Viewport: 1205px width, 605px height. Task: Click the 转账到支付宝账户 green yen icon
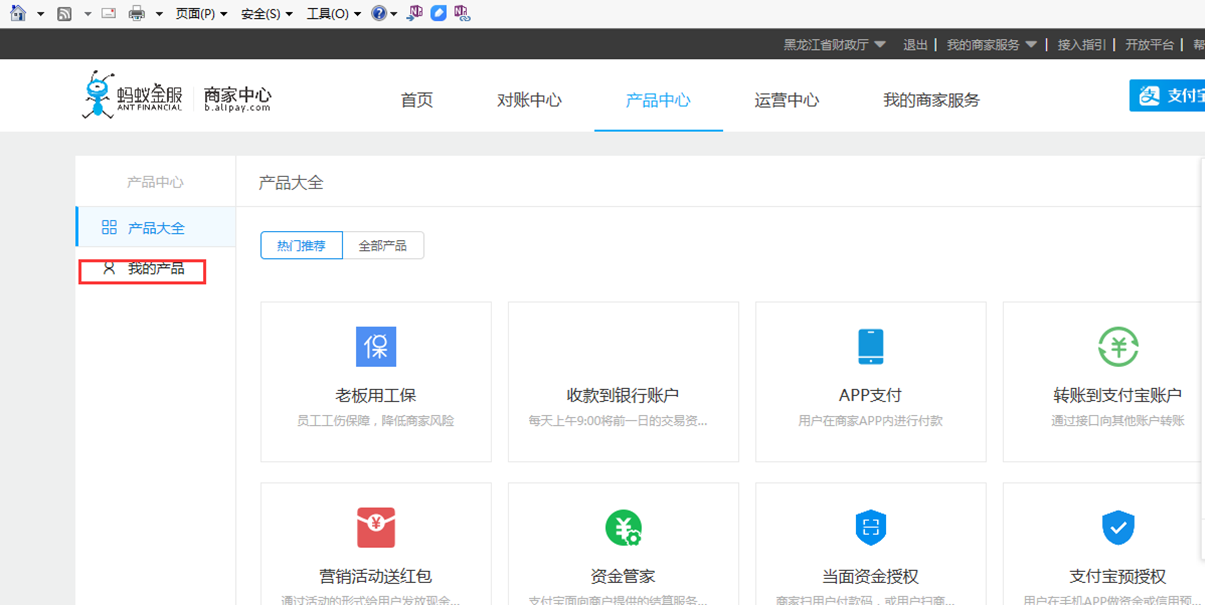coord(1118,346)
